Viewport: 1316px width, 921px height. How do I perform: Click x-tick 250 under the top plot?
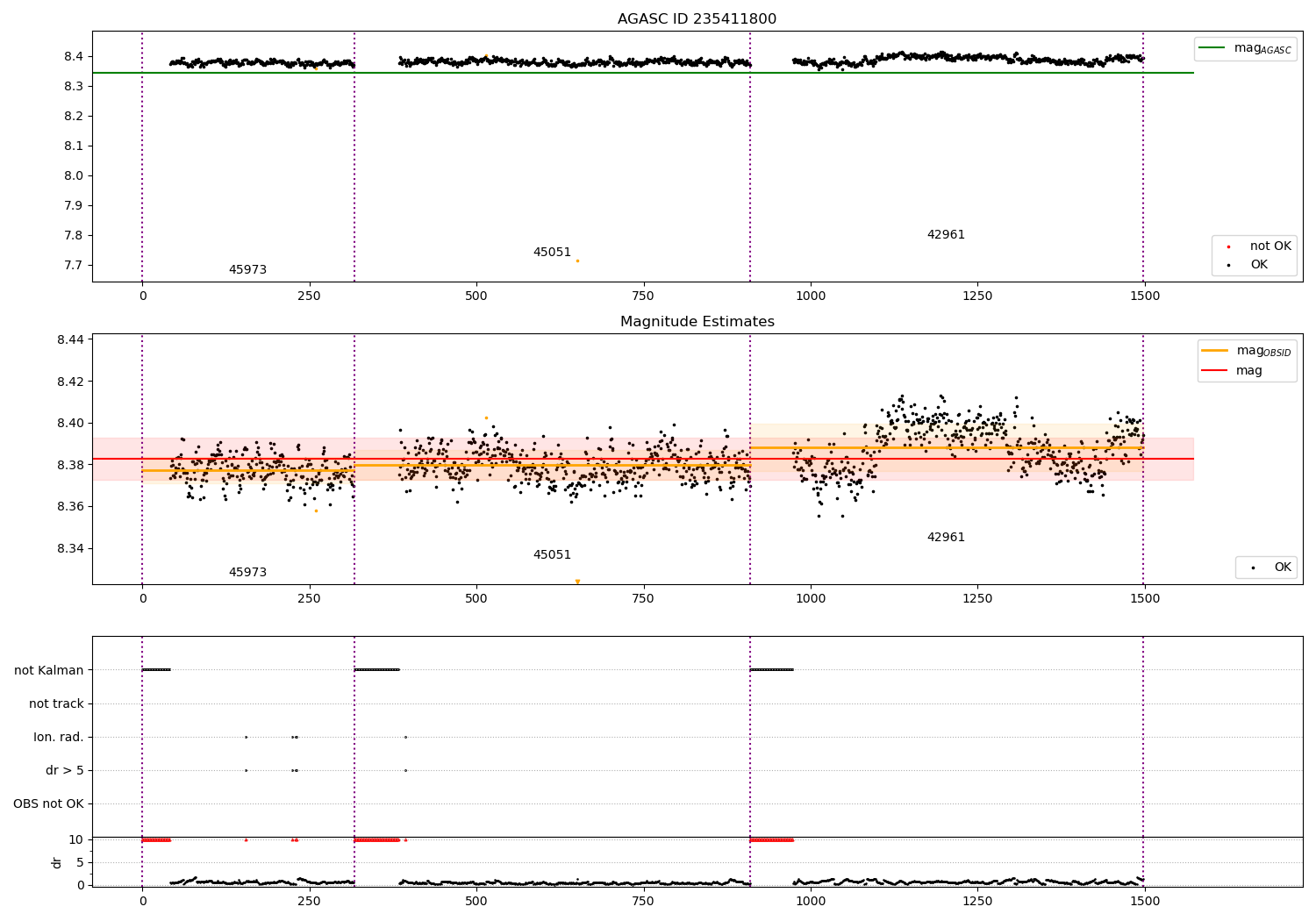point(309,296)
